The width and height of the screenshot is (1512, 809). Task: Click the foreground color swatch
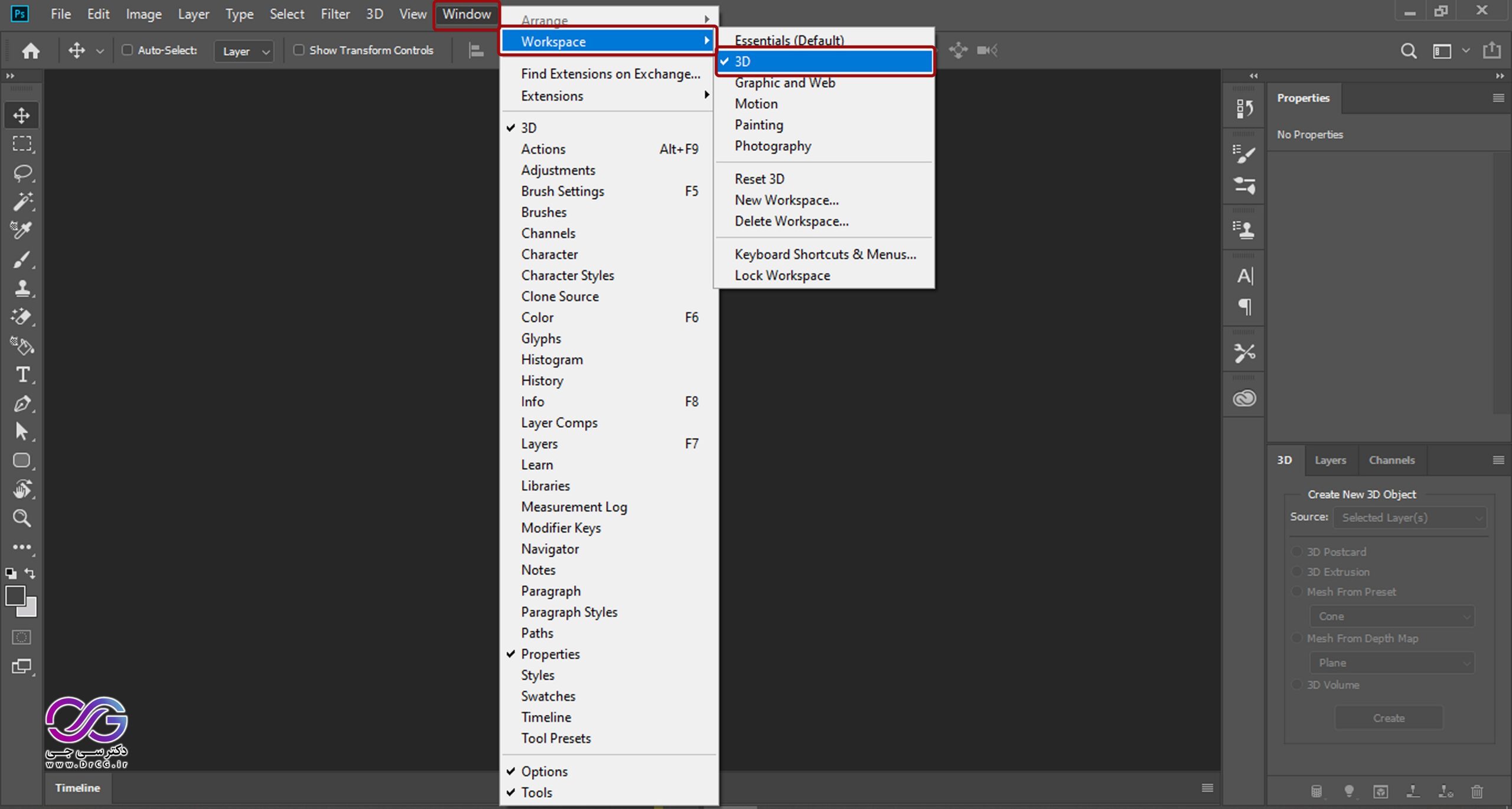click(14, 595)
